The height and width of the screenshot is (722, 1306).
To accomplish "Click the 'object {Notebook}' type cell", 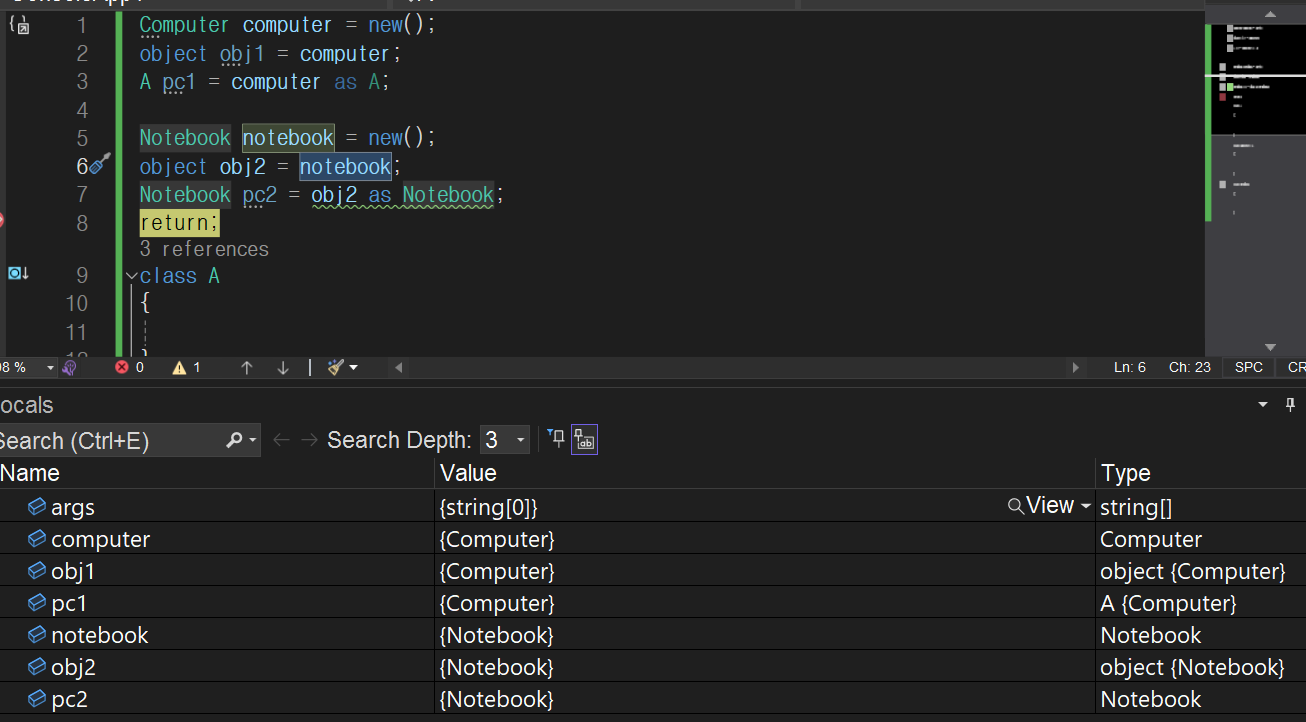I will (x=1192, y=667).
